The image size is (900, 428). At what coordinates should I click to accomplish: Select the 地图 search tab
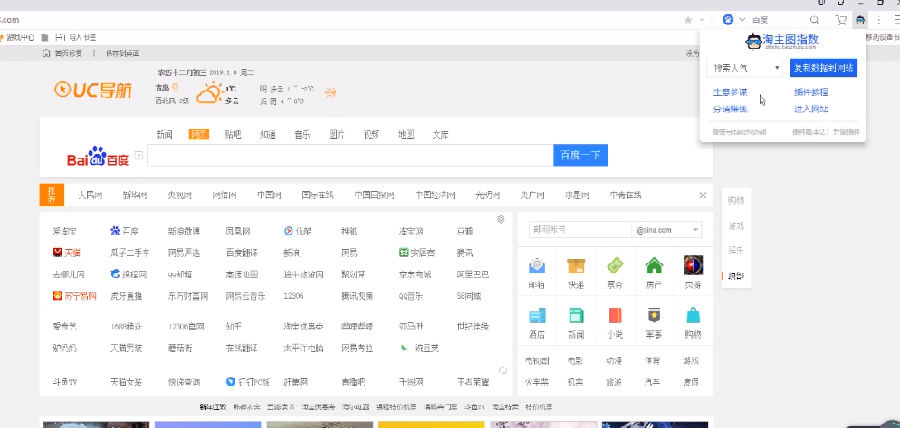tap(406, 135)
